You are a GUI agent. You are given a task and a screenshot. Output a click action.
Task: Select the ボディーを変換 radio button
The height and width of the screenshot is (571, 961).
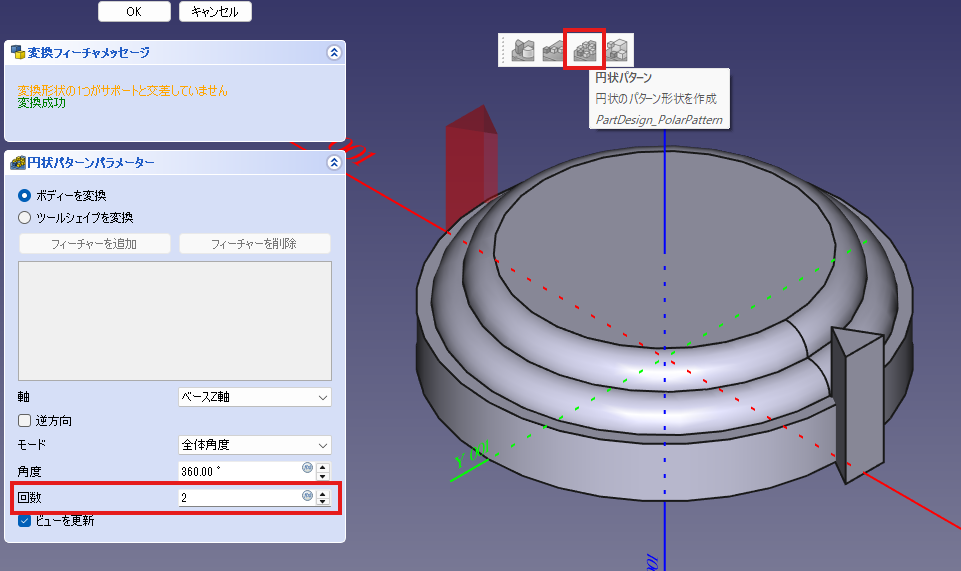(x=25, y=195)
